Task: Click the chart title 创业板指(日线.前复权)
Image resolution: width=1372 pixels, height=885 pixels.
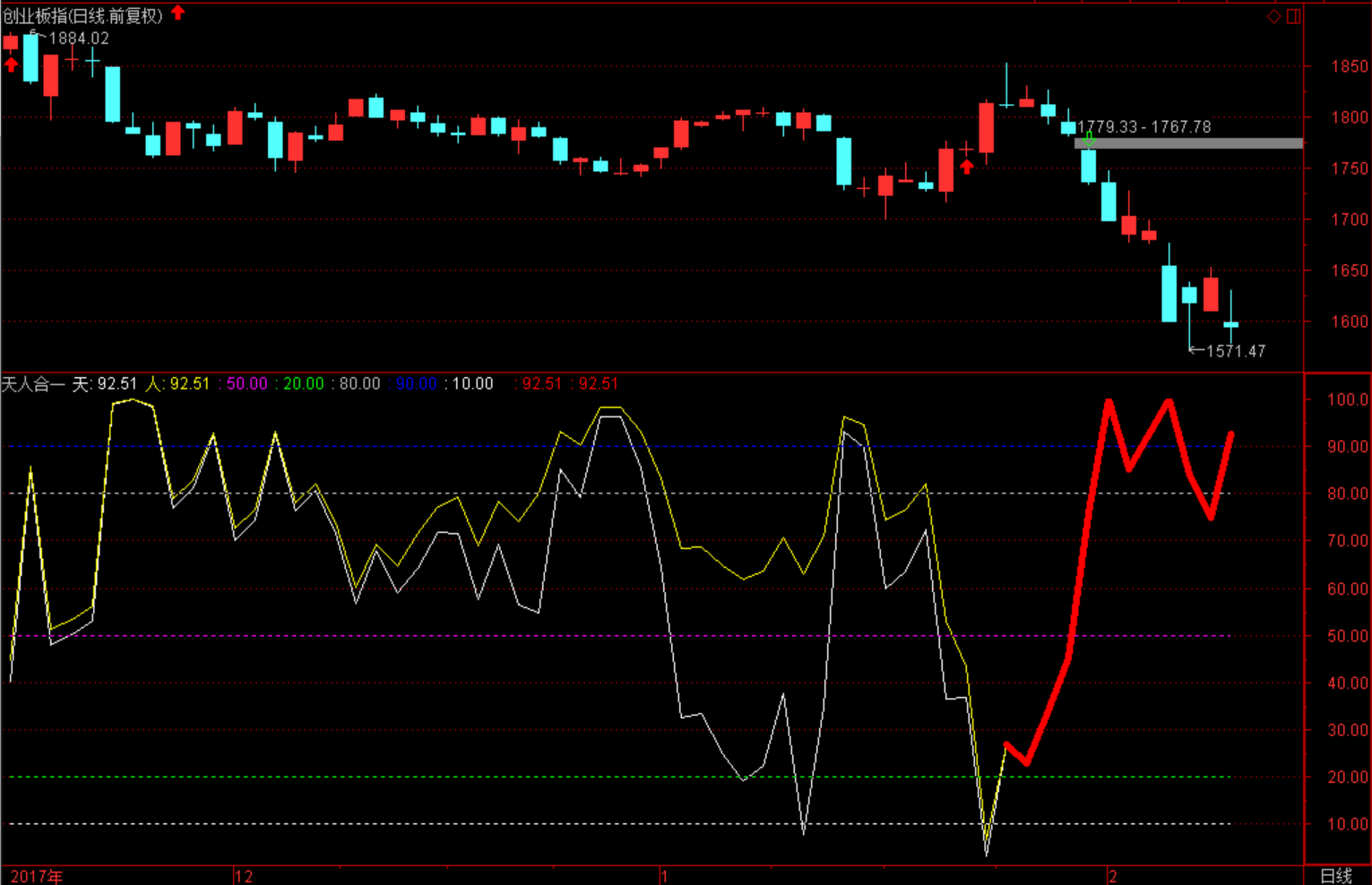Action: click(82, 15)
